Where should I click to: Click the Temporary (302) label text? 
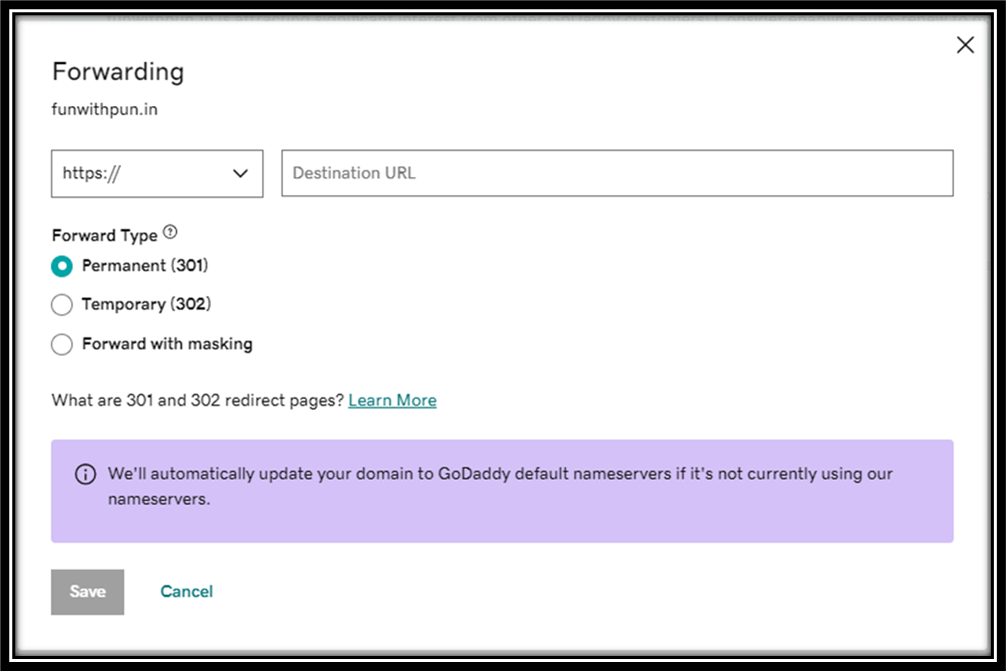tap(146, 304)
